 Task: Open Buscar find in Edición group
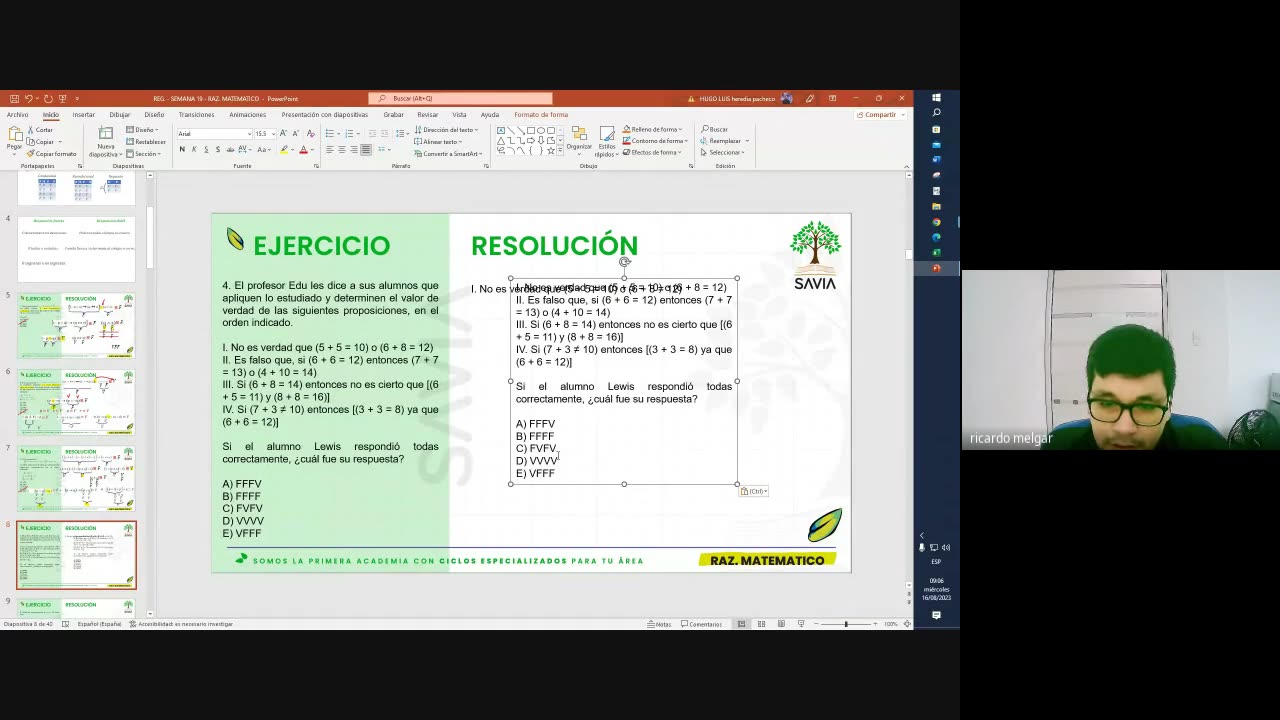coord(715,129)
